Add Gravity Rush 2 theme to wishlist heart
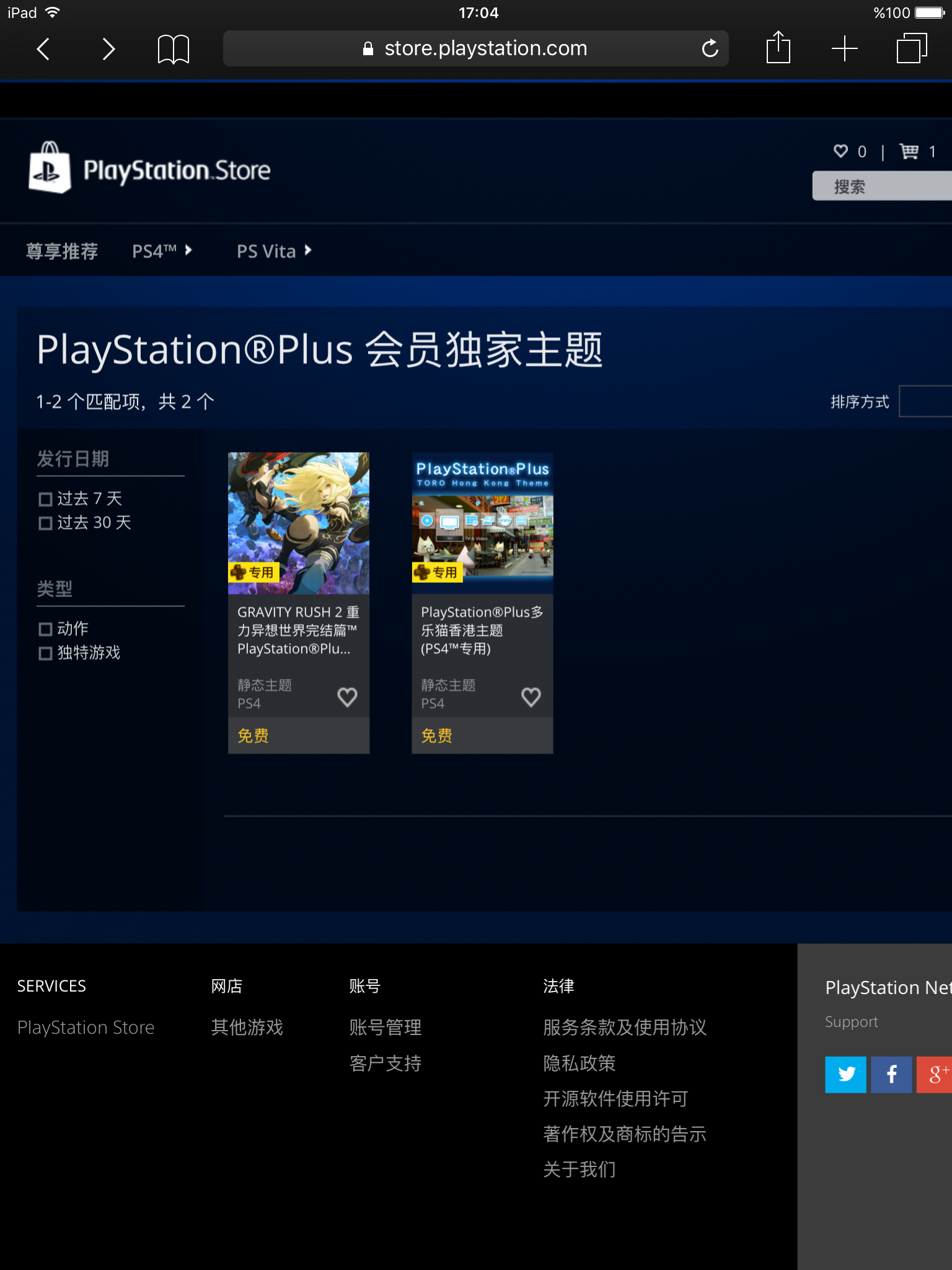 tap(347, 697)
